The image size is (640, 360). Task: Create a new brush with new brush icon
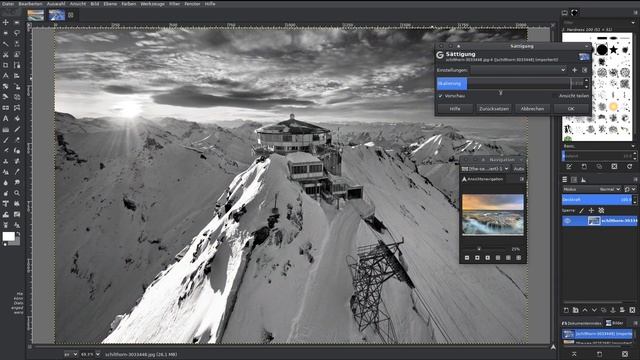click(x=584, y=167)
